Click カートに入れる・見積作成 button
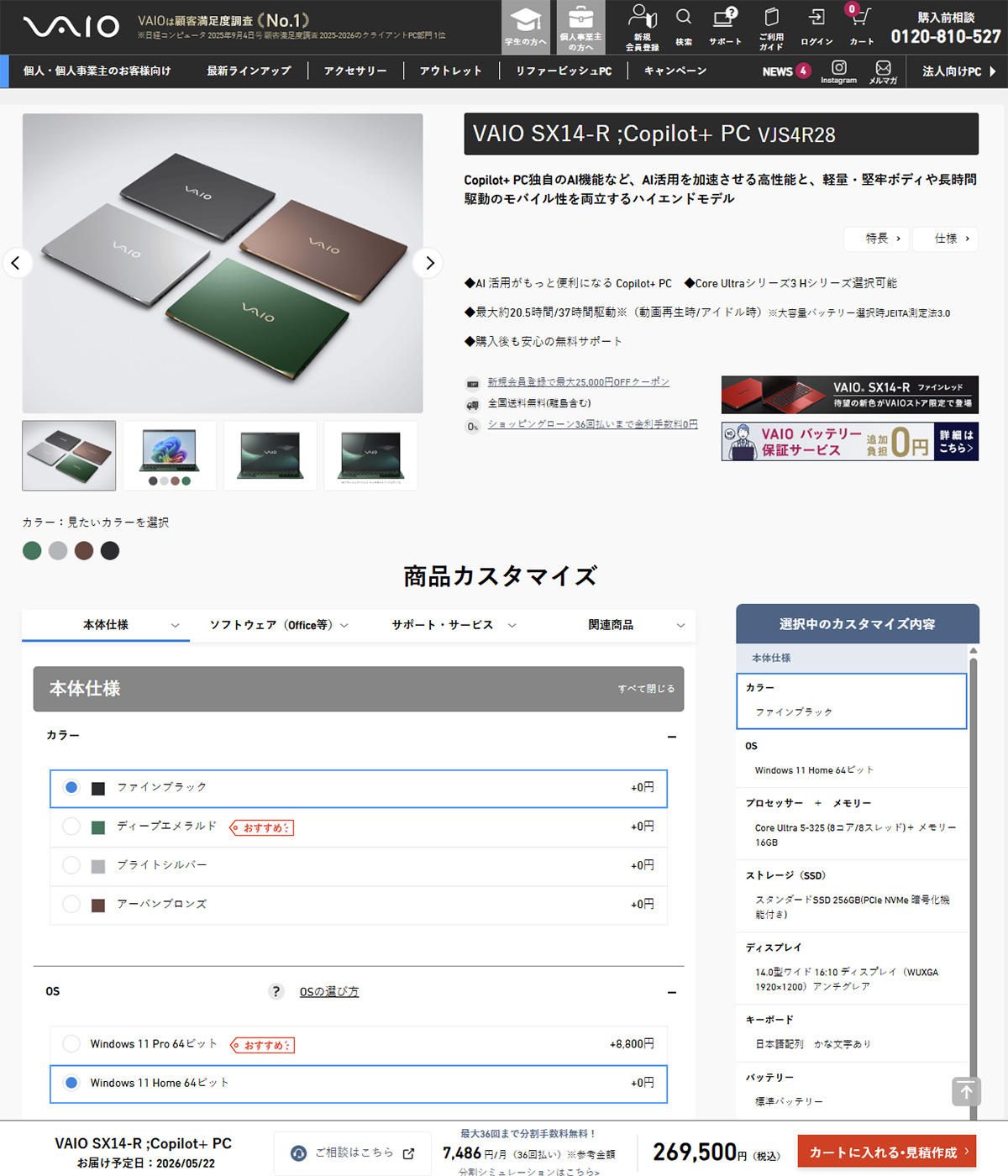 pos(886,1152)
